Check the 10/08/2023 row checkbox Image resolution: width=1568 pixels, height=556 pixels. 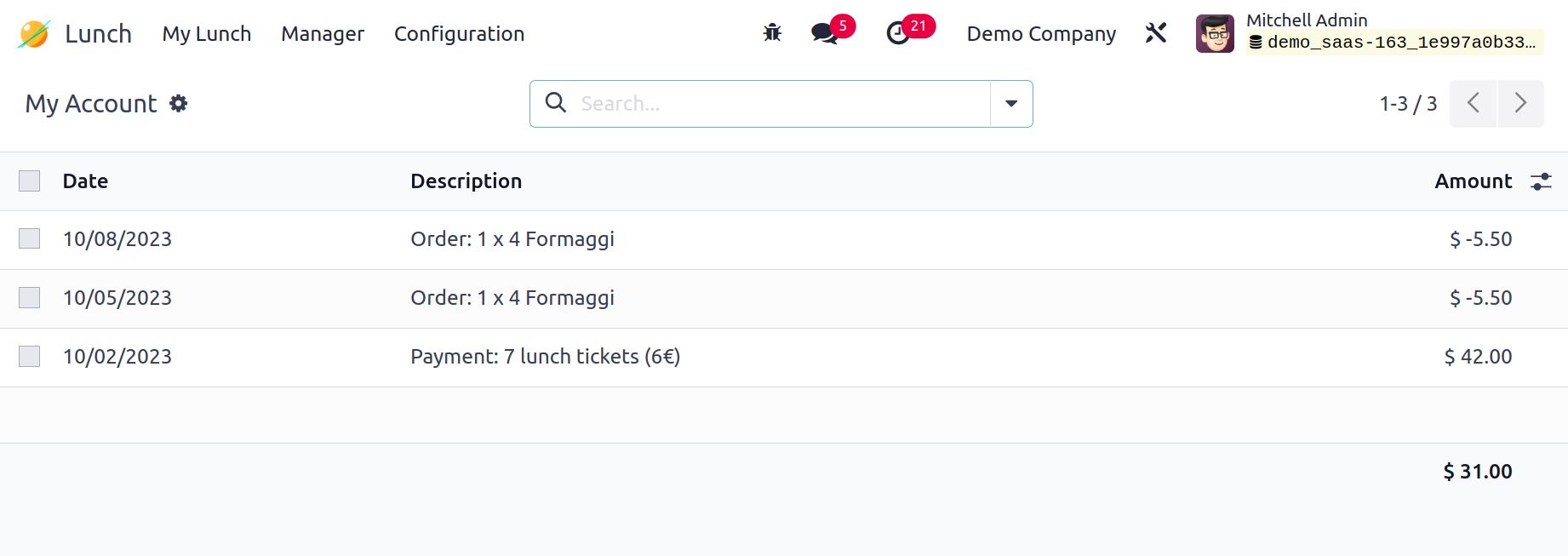coord(30,238)
